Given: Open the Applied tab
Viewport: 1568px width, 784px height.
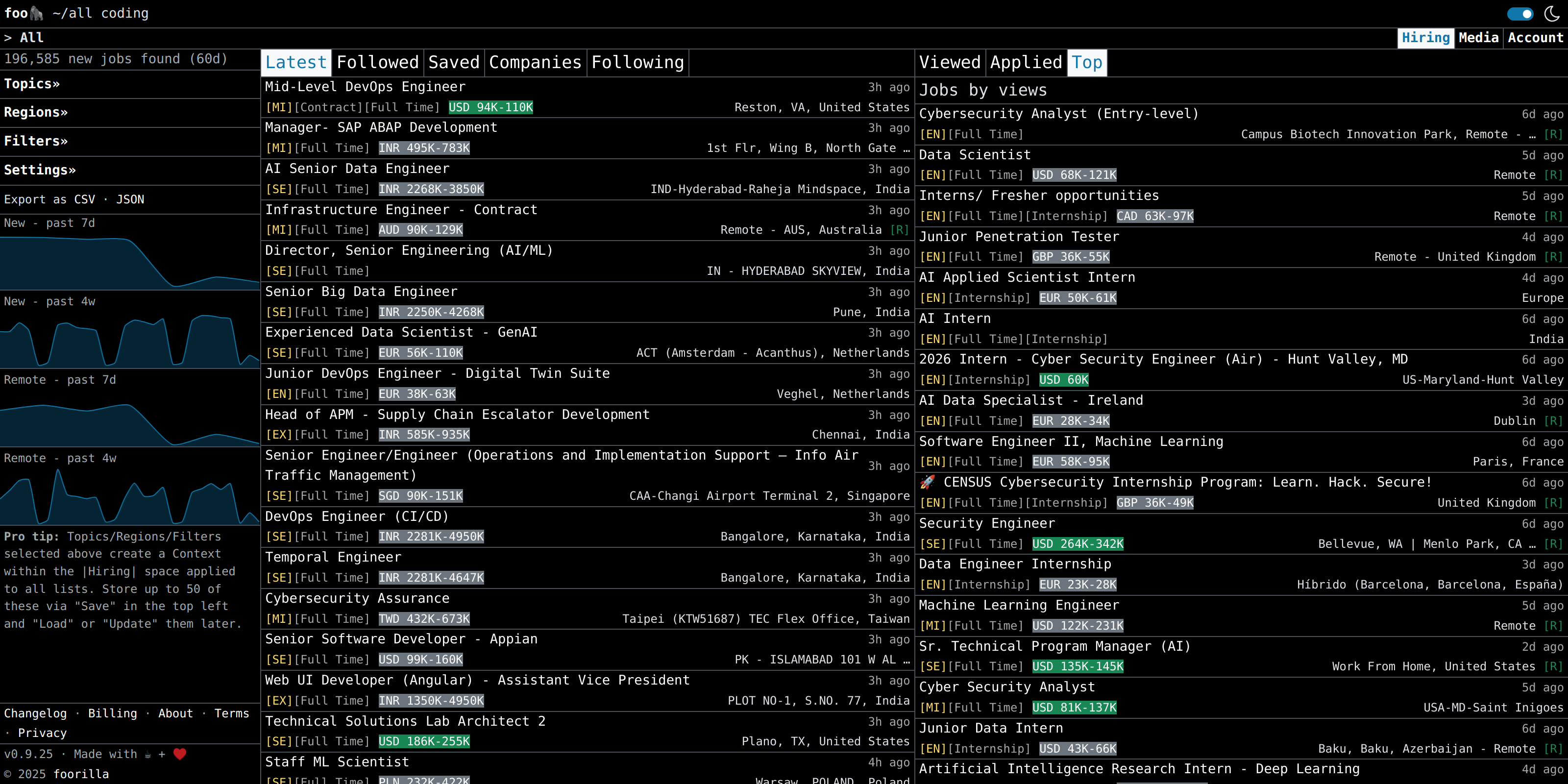Looking at the screenshot, I should (x=1026, y=62).
